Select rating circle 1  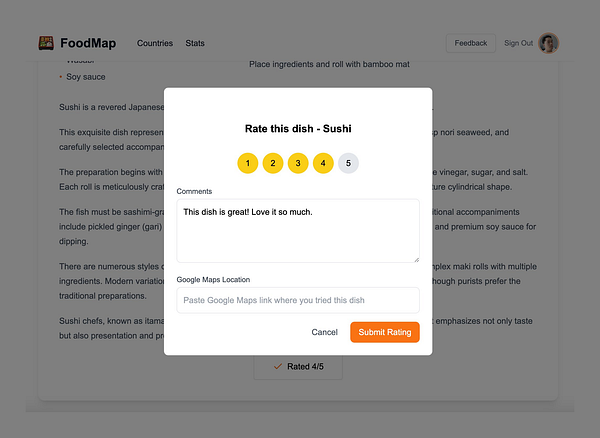(248, 163)
